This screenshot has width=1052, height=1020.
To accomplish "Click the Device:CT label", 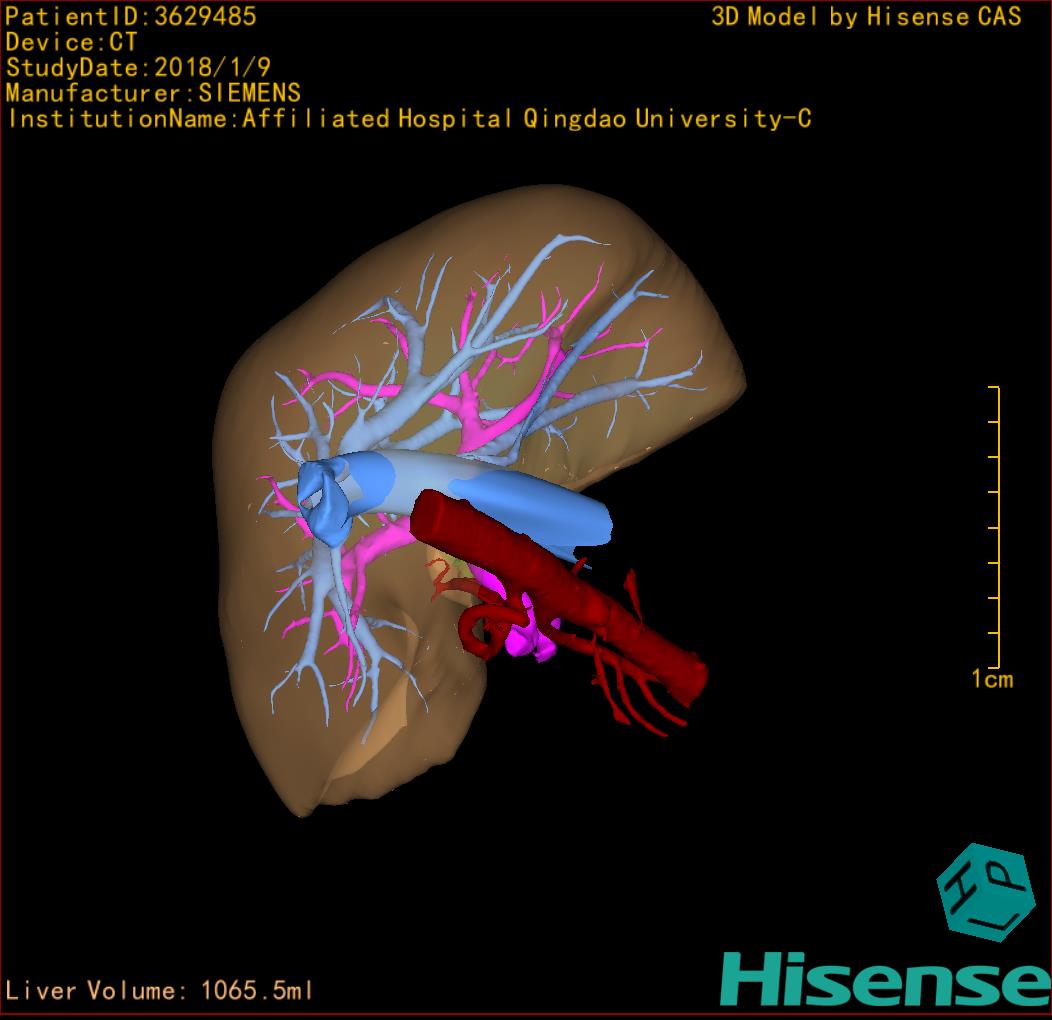I will pyautogui.click(x=71, y=42).
